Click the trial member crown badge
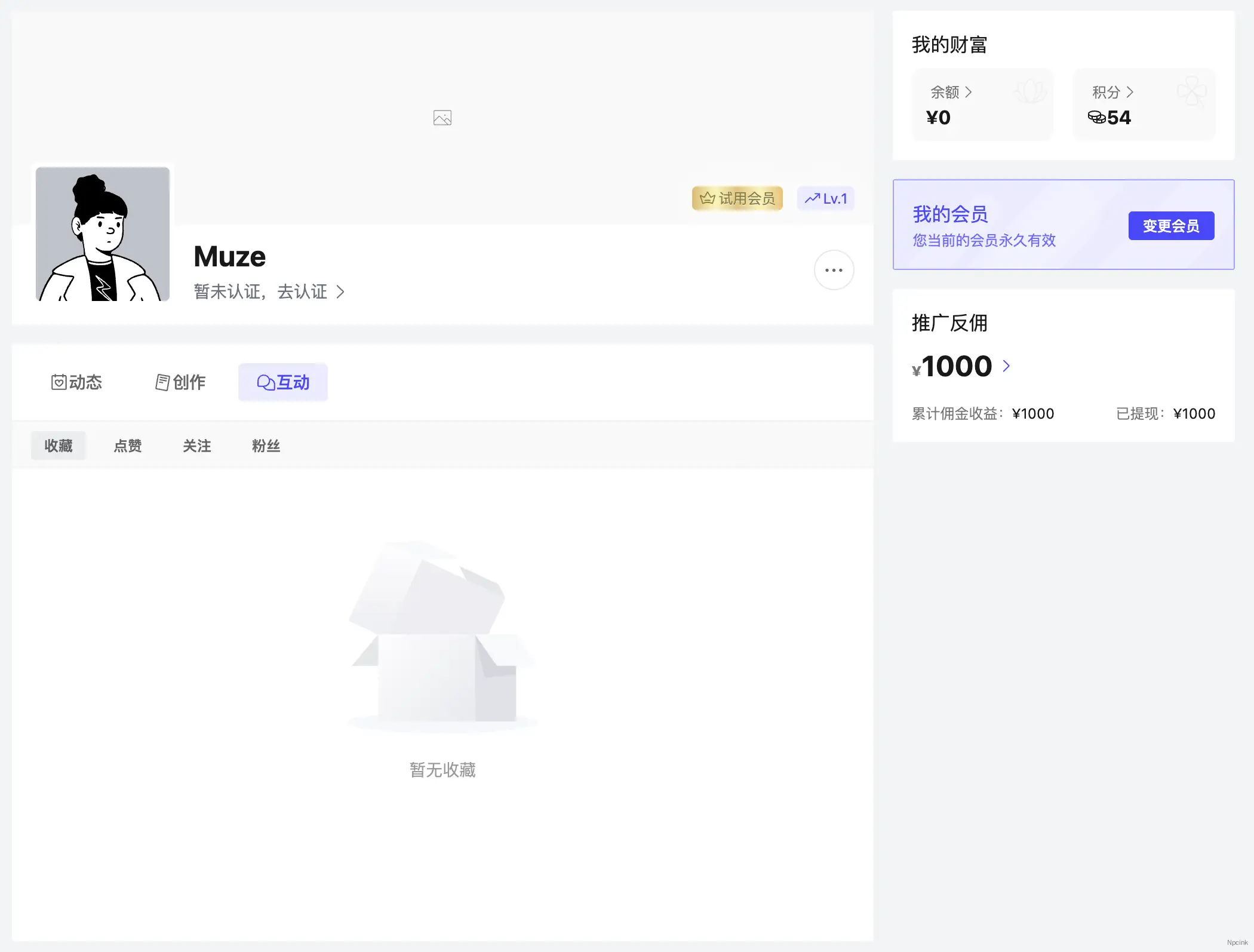The image size is (1254, 952). tap(737, 198)
